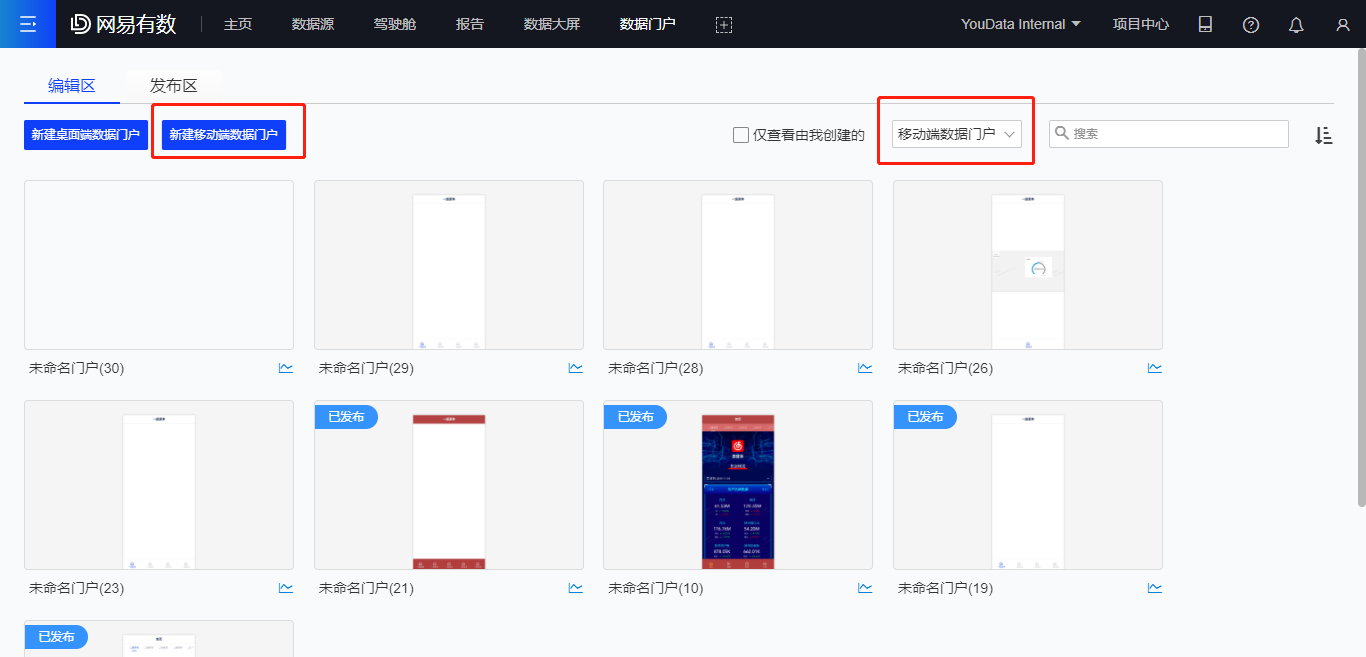The image size is (1366, 657).
Task: Open thumbnail of 未命名门户(28)
Action: point(738,265)
